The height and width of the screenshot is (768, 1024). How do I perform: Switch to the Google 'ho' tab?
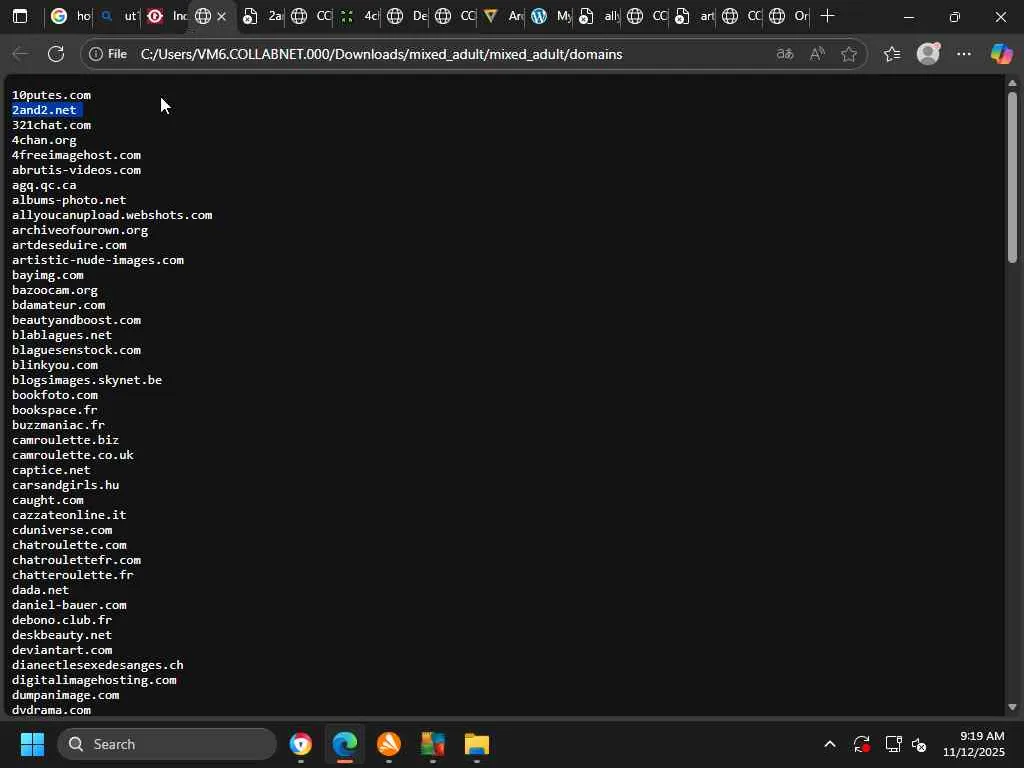(70, 16)
